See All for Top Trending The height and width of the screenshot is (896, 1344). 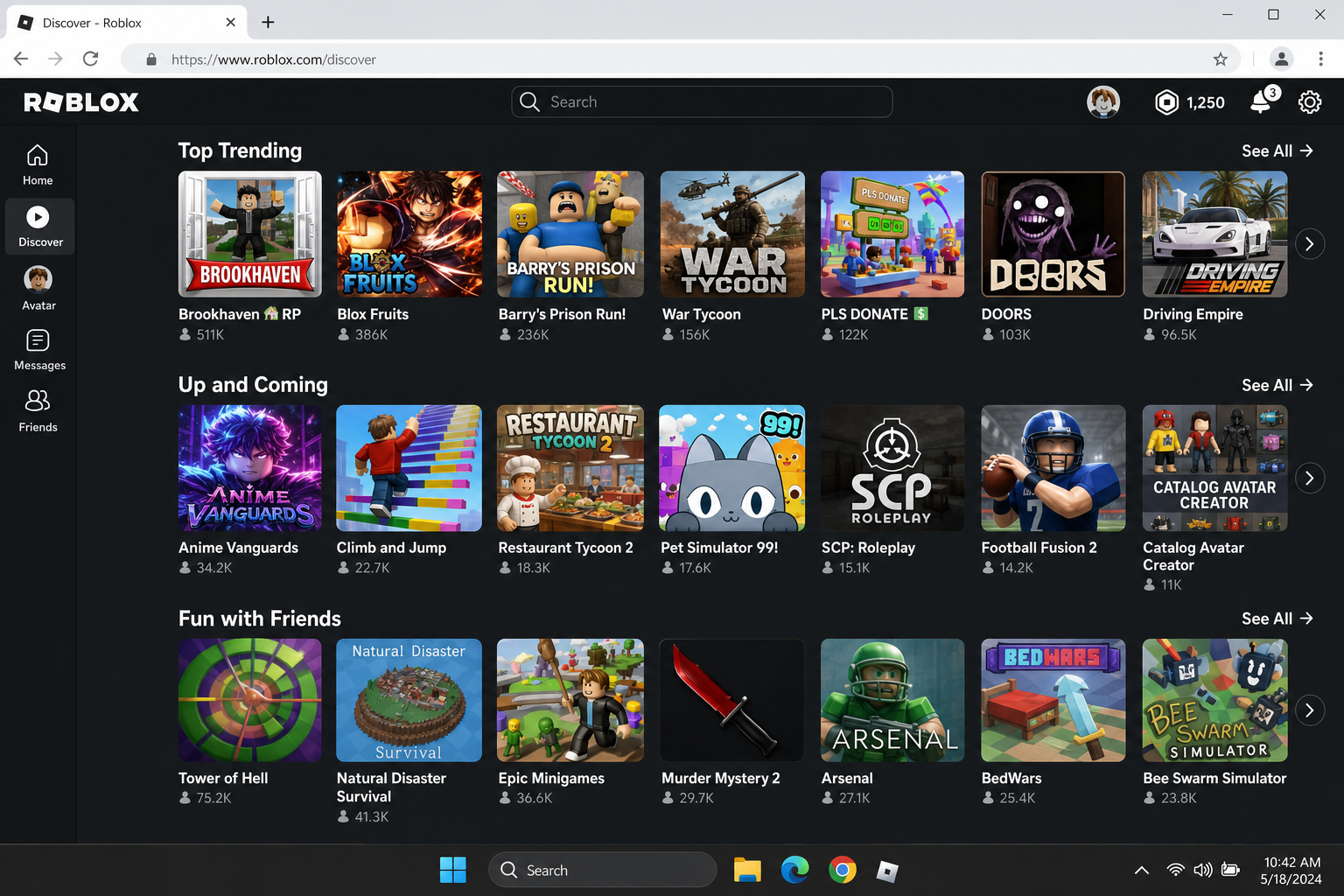(x=1277, y=150)
